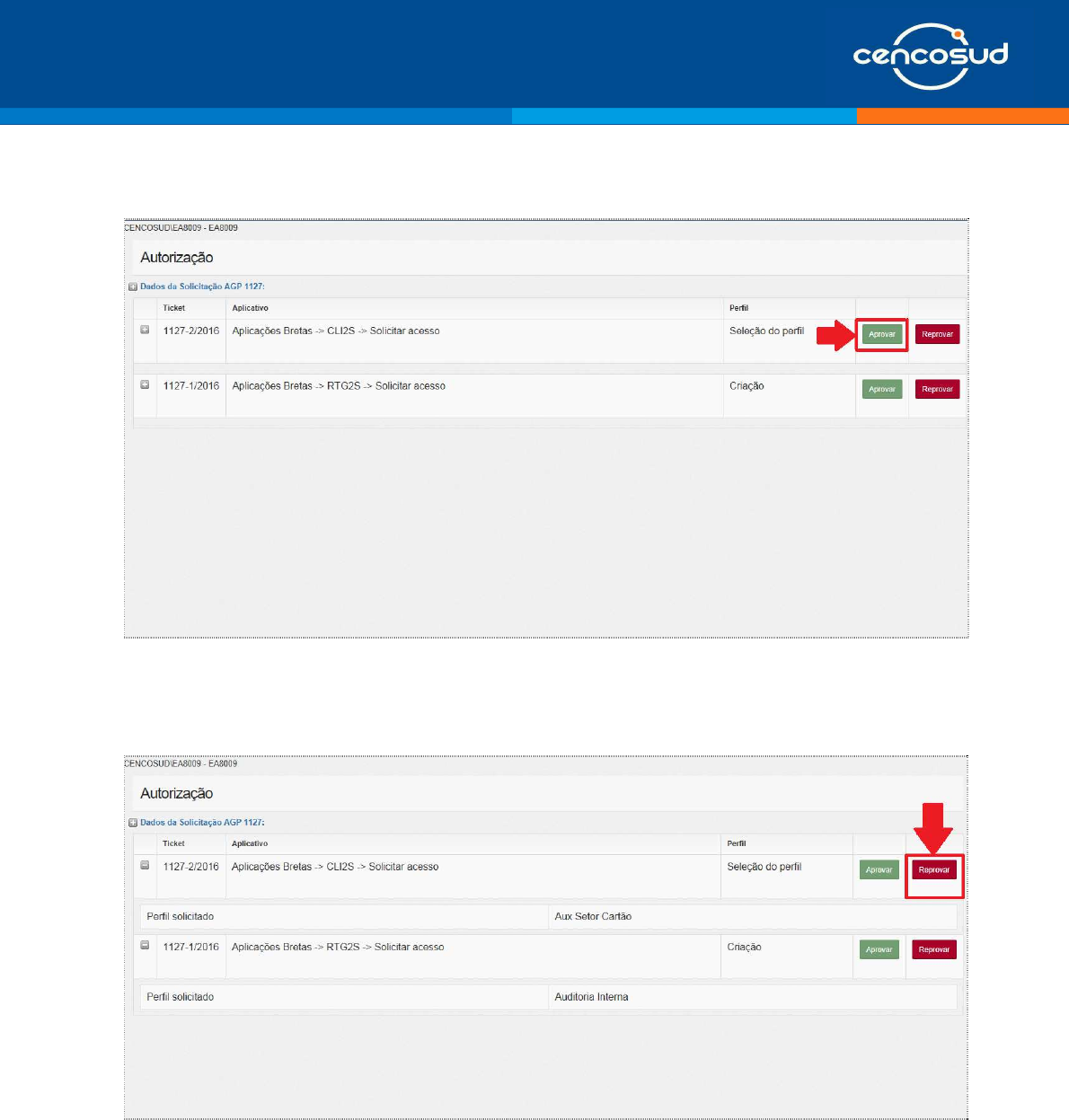Select ticket number 1127-2/2016 in lower panel

(x=190, y=867)
